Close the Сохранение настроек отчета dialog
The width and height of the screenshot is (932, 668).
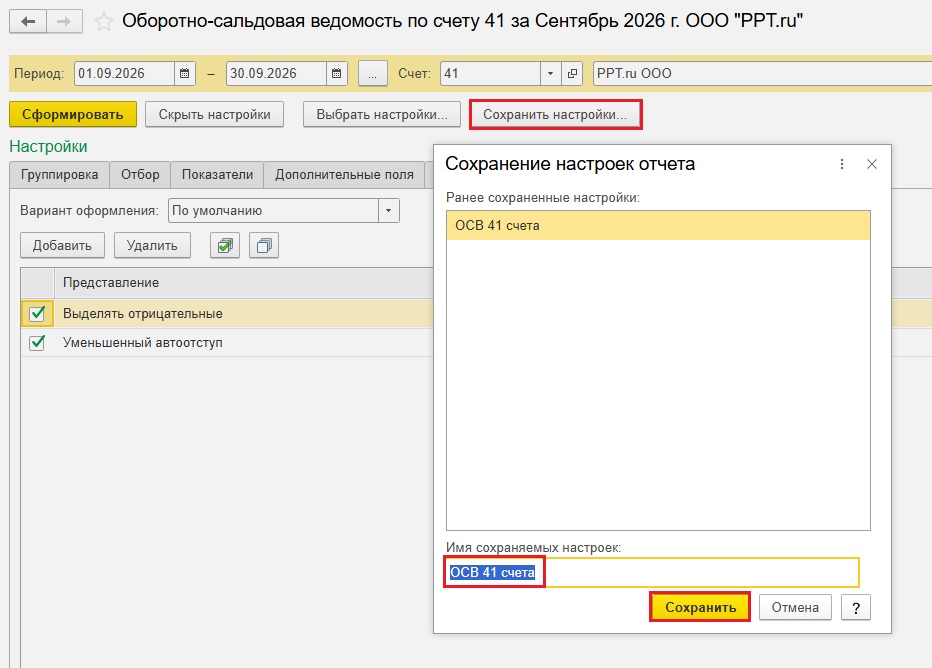(x=871, y=164)
